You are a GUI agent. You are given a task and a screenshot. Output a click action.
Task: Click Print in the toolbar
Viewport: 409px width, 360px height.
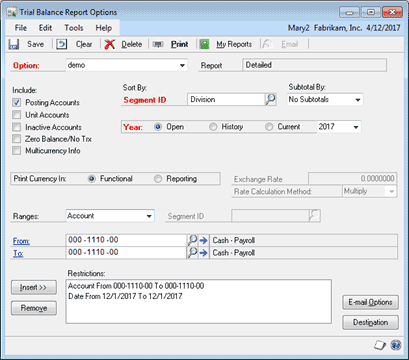click(x=180, y=44)
